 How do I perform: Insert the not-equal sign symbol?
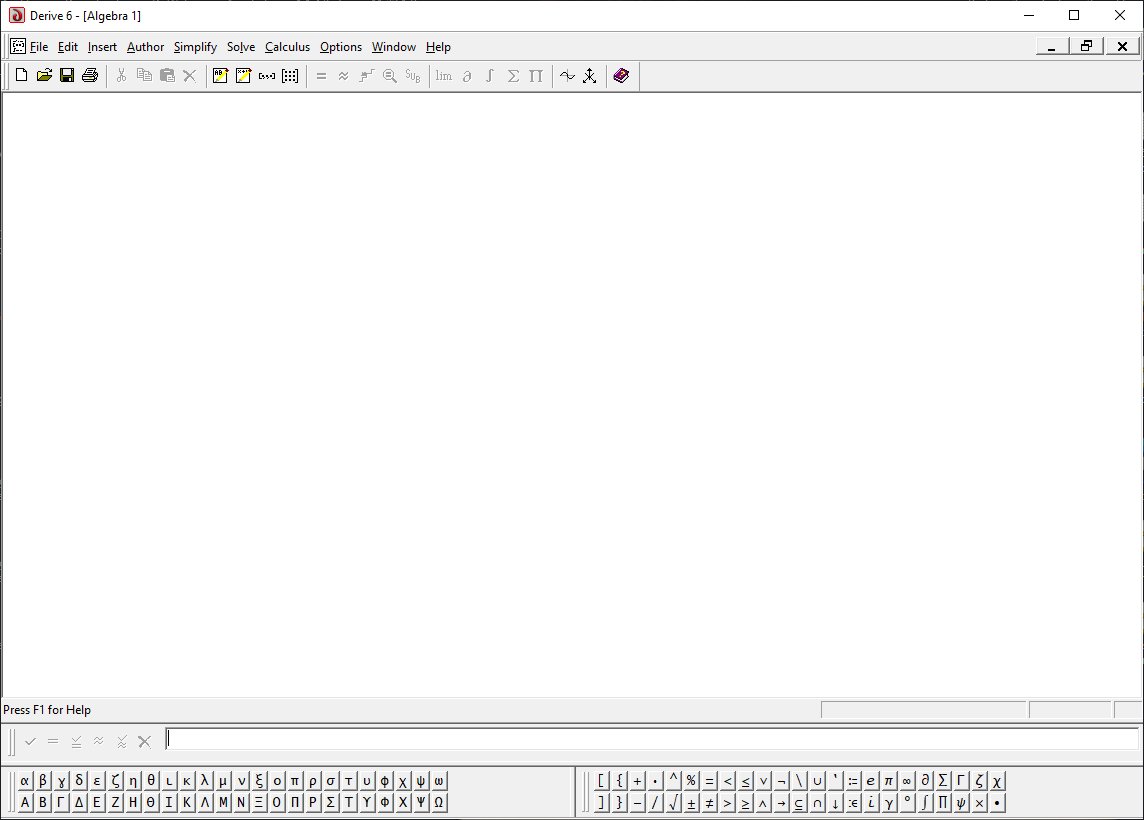point(710,802)
